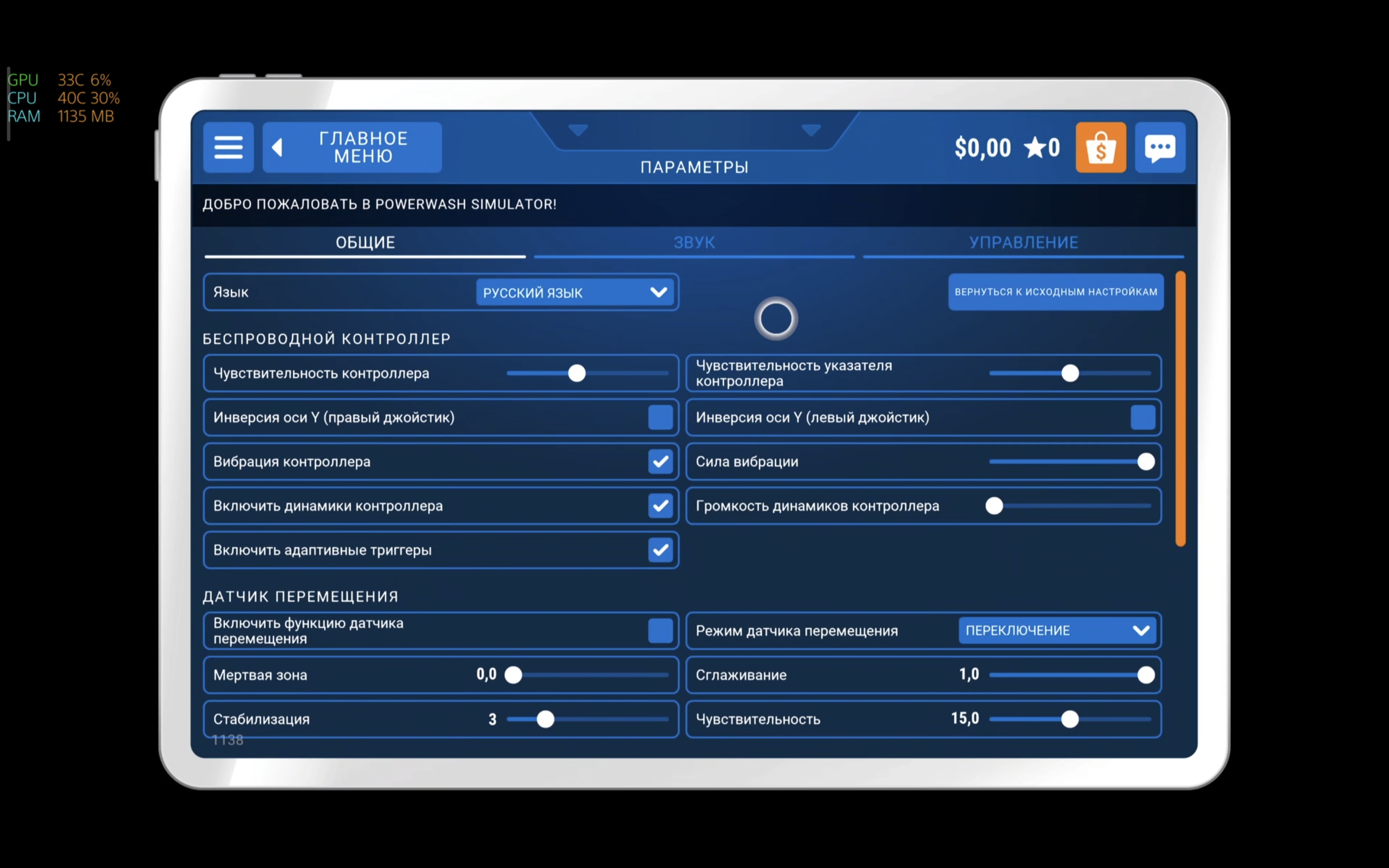
Task: Click the Сила вибрации slider handle
Action: point(1145,461)
